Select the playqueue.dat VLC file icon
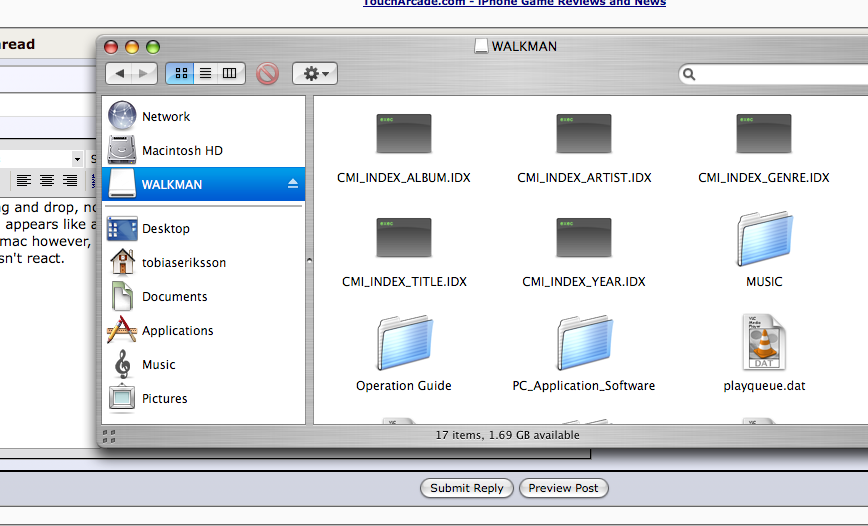The height and width of the screenshot is (526, 868). 764,342
